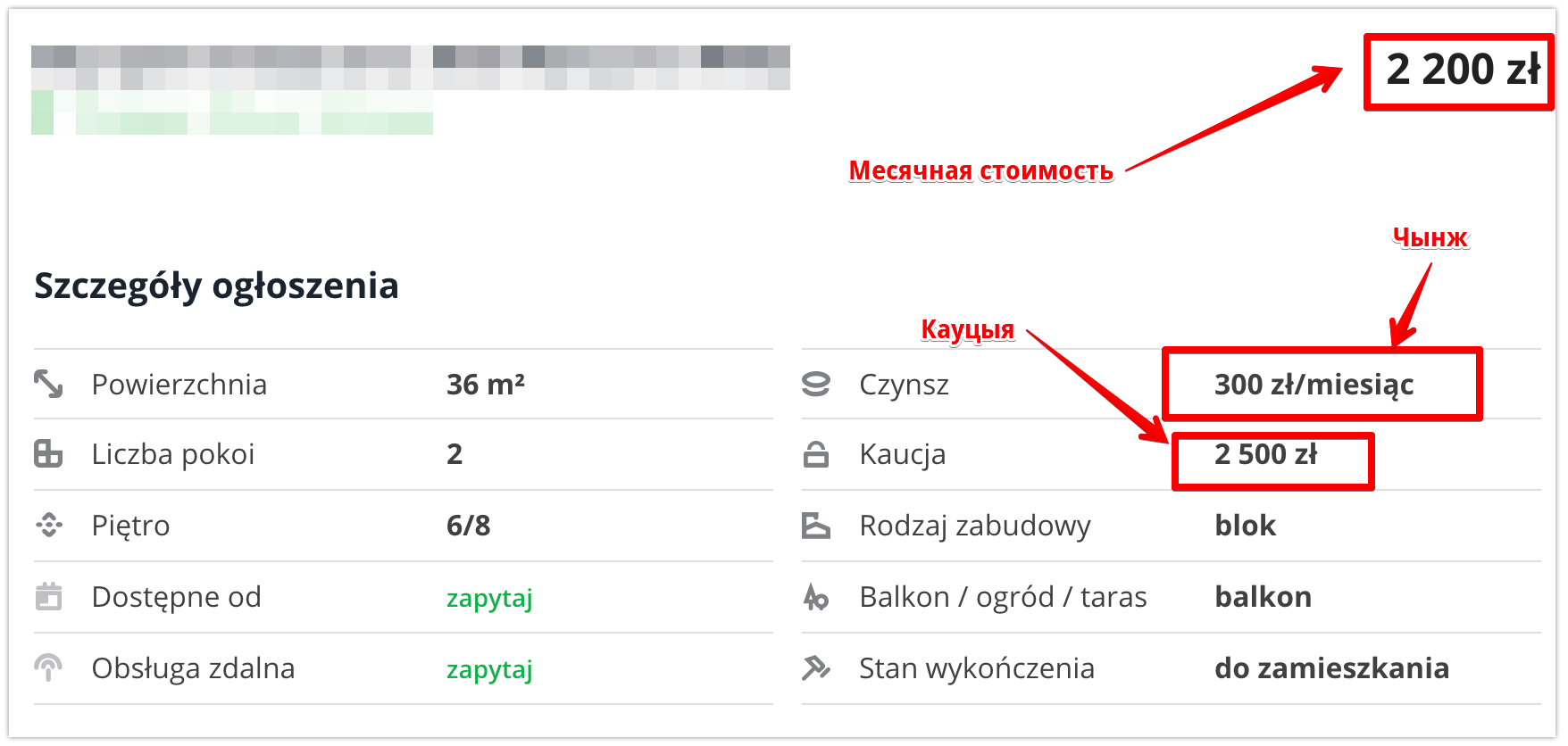This screenshot has width=1568, height=746.
Task: Click the Czynsz coins icon
Action: click(816, 384)
